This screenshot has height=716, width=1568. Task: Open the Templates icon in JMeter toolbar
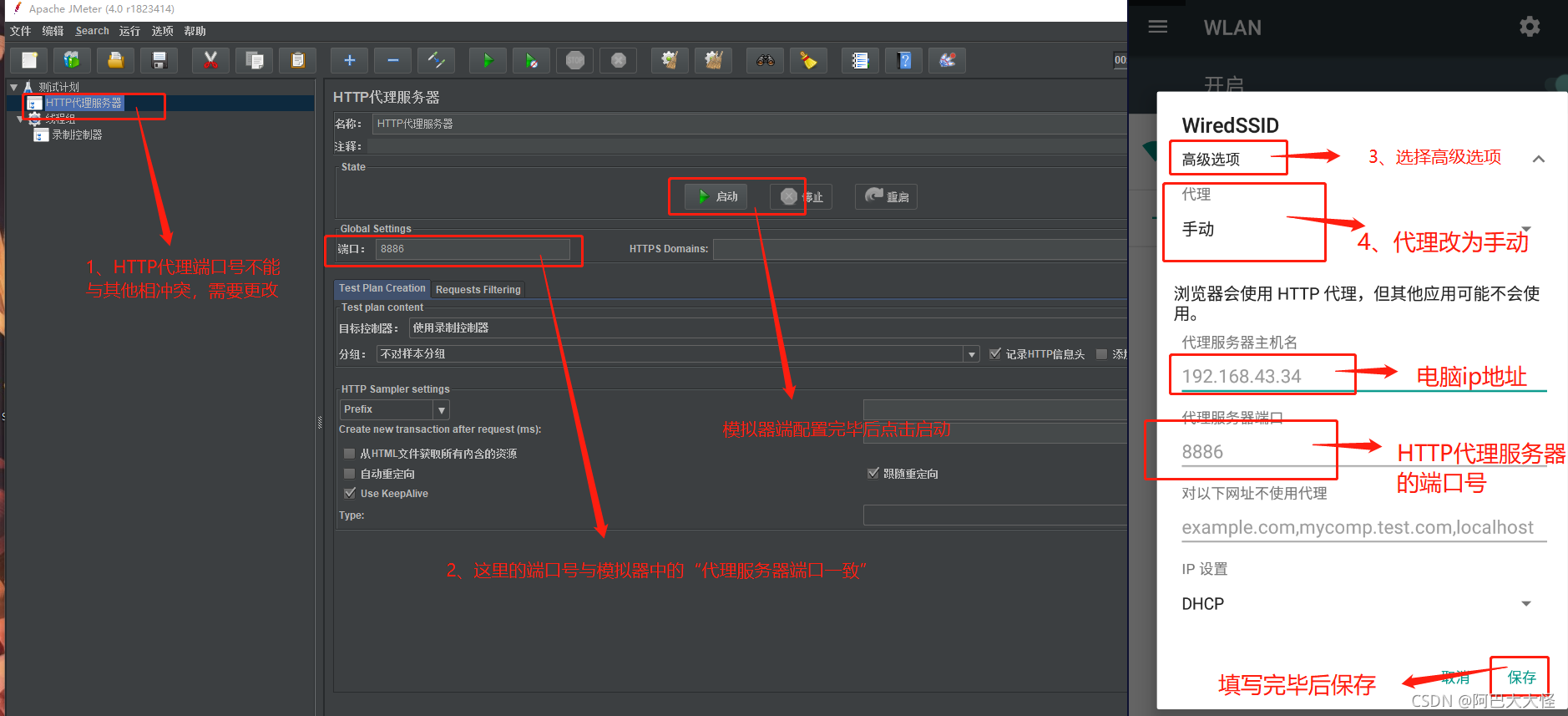point(73,60)
